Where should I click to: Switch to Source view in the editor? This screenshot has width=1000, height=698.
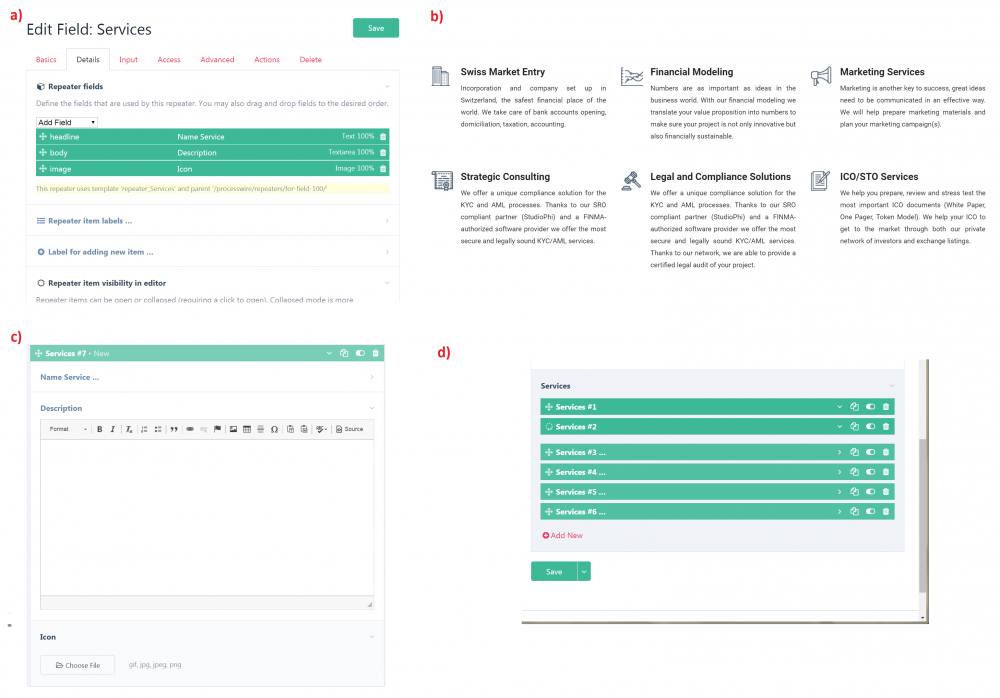350,429
